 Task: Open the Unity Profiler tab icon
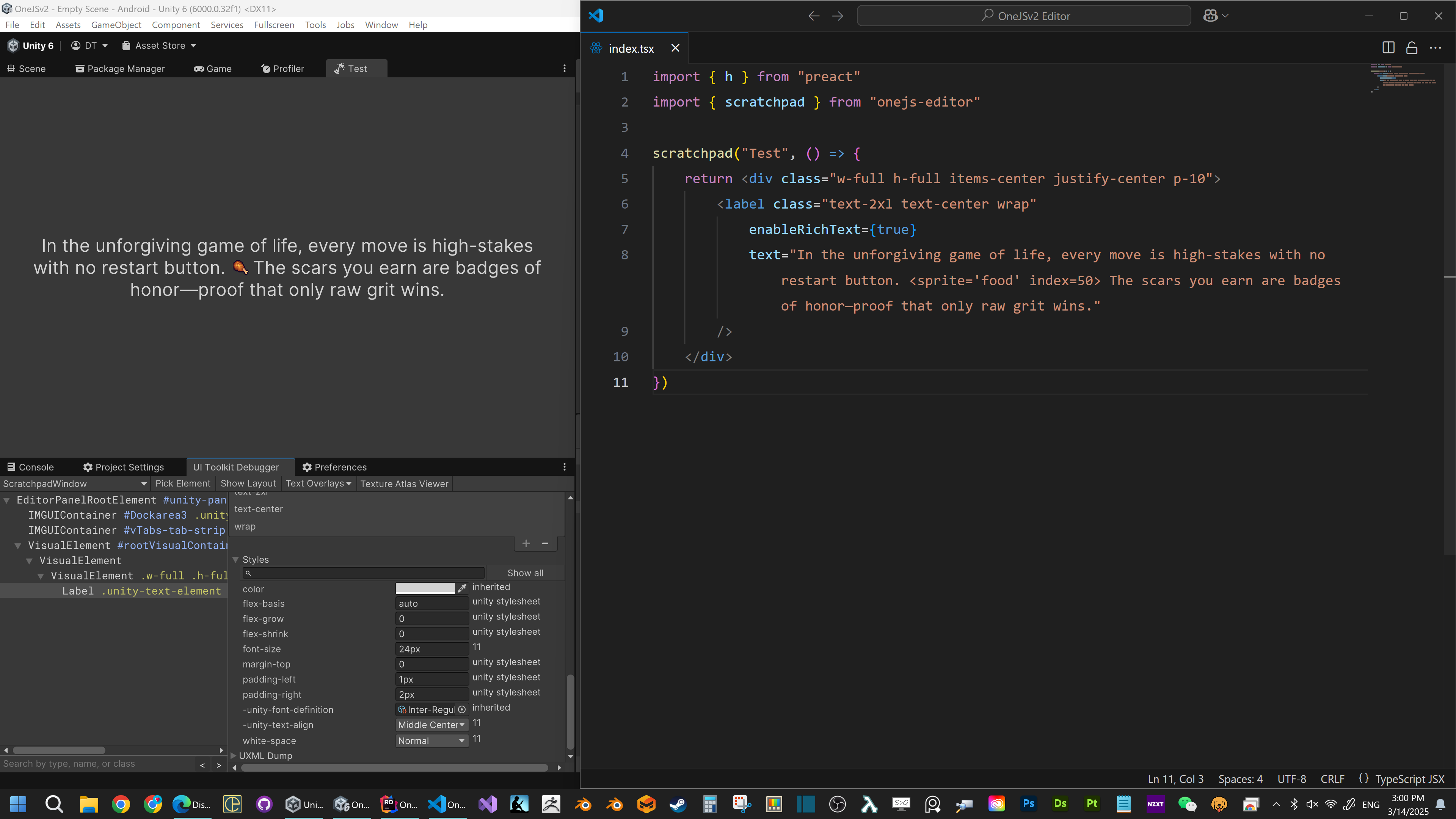(x=266, y=68)
